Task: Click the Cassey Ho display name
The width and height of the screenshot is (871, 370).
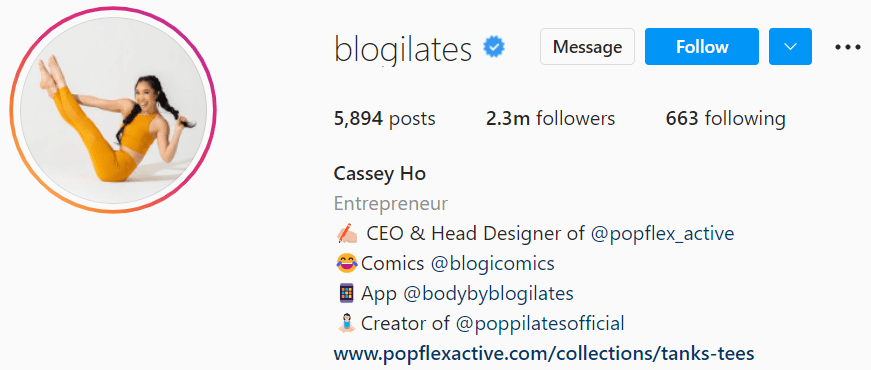Action: pos(380,174)
